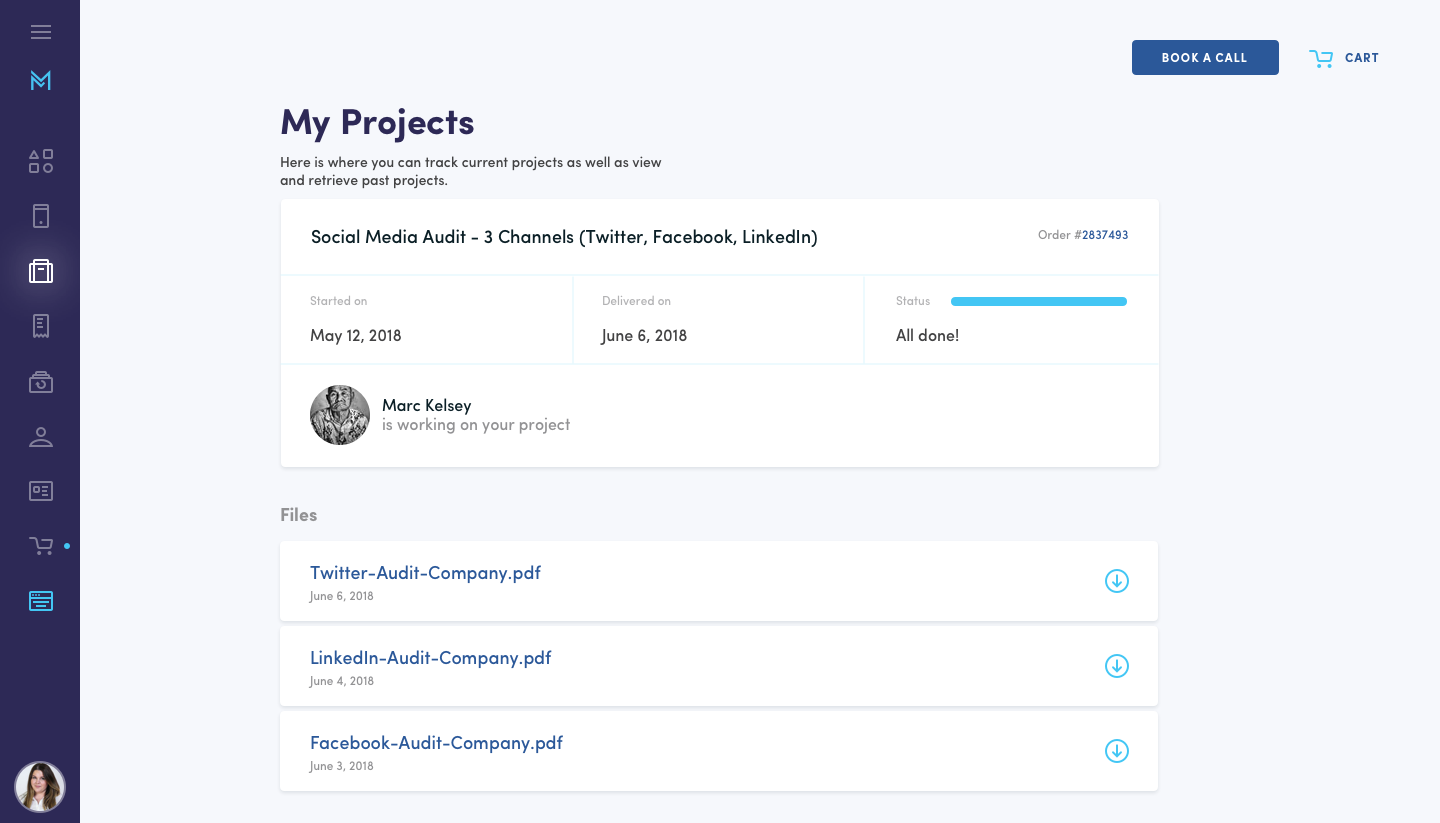Open the shapes dashboard icon in sidebar
The image size is (1440, 823).
pos(41,161)
